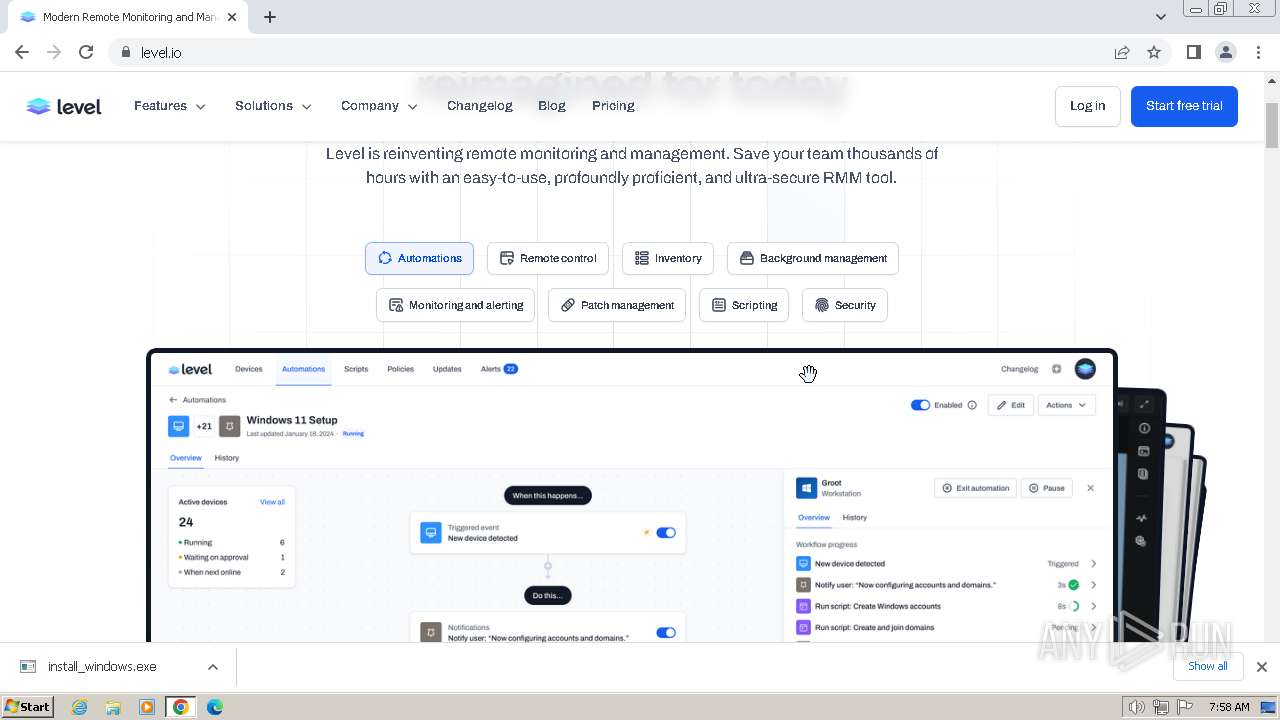The height and width of the screenshot is (720, 1280).
Task: Select the Inventory feature tab
Action: [668, 258]
